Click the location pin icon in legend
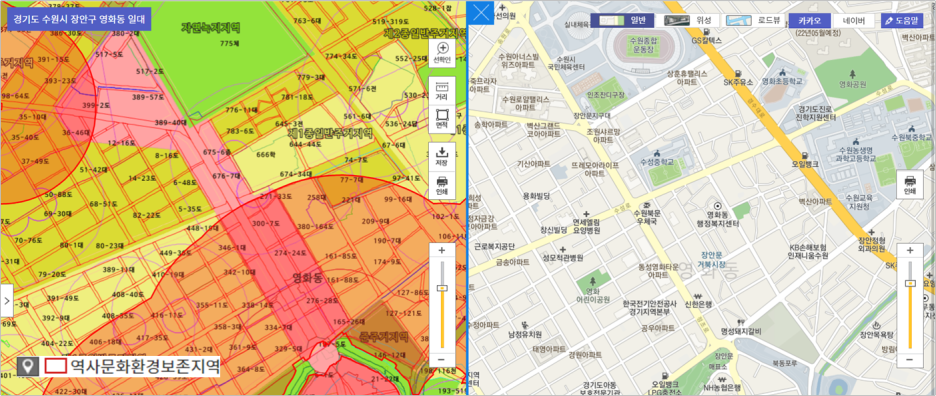 (x=28, y=366)
